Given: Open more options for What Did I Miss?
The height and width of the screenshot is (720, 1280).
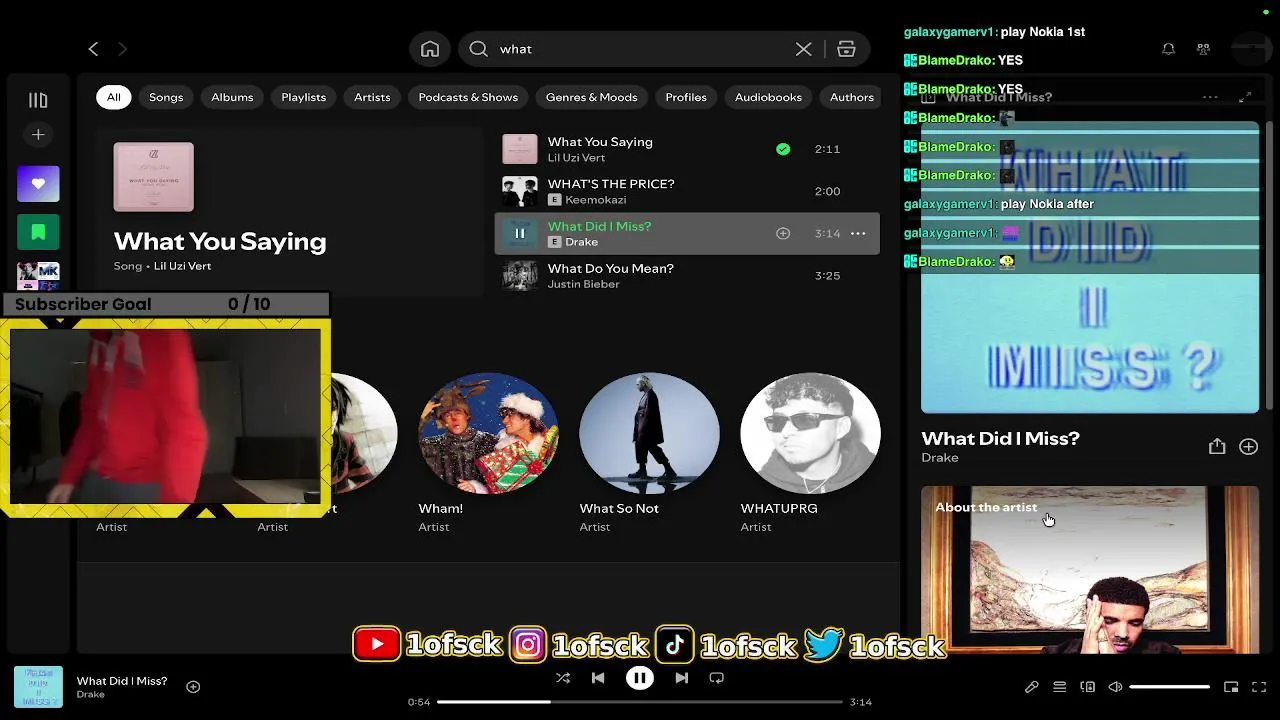Looking at the screenshot, I should 858,233.
